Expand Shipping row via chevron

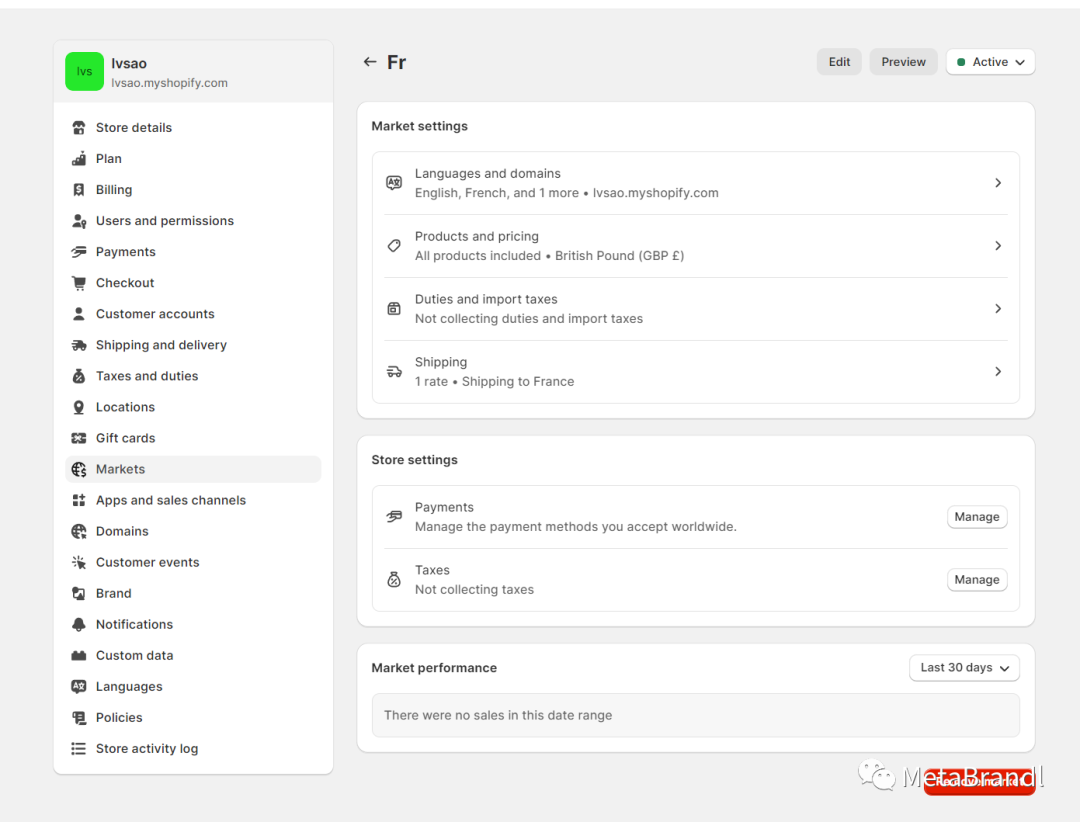[998, 371]
